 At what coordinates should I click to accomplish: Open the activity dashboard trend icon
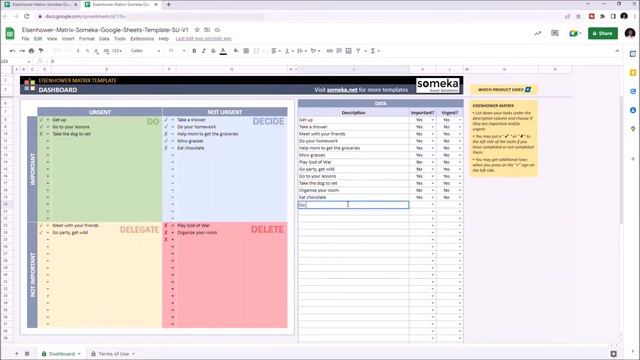(538, 33)
